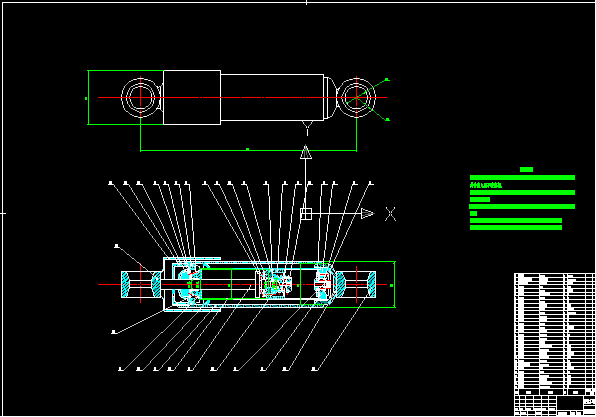The width and height of the screenshot is (596, 417).
Task: Select the left mounting eye in top view
Action: click(140, 97)
